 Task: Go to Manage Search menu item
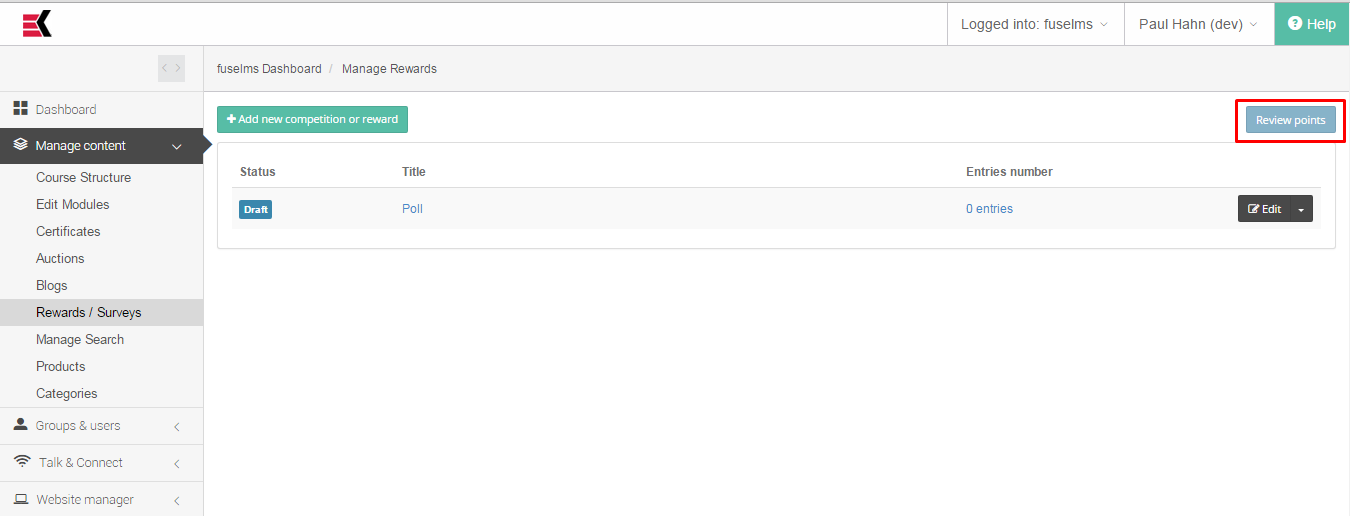(x=80, y=339)
